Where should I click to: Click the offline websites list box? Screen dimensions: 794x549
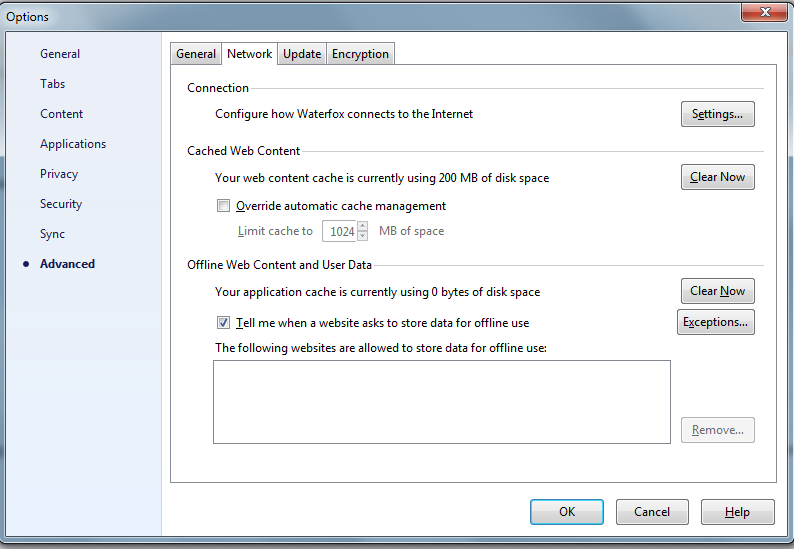coord(441,401)
